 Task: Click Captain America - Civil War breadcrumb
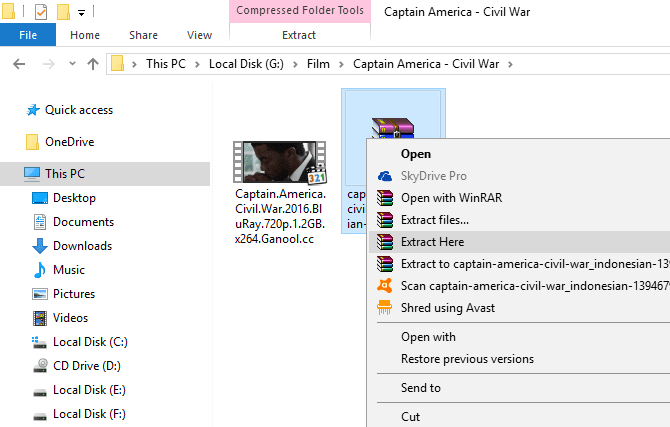(426, 64)
